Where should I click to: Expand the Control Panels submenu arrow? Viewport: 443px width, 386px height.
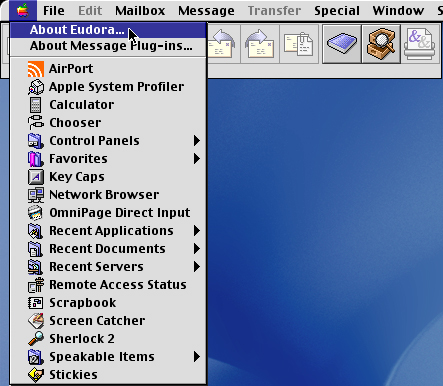tap(197, 141)
